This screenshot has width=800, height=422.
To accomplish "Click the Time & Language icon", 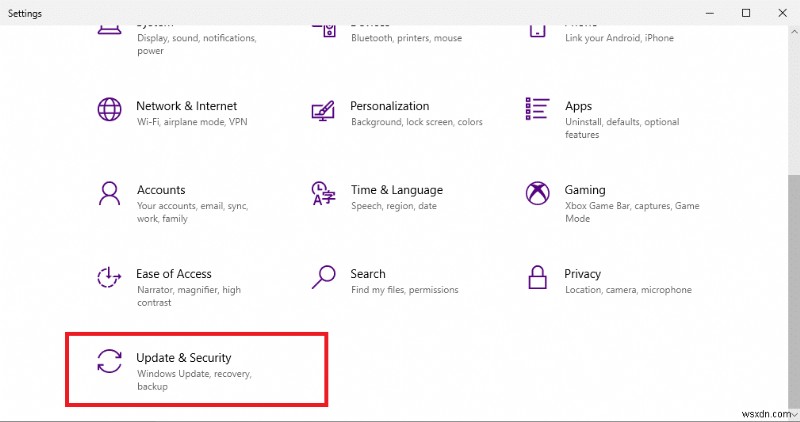I will pos(323,193).
